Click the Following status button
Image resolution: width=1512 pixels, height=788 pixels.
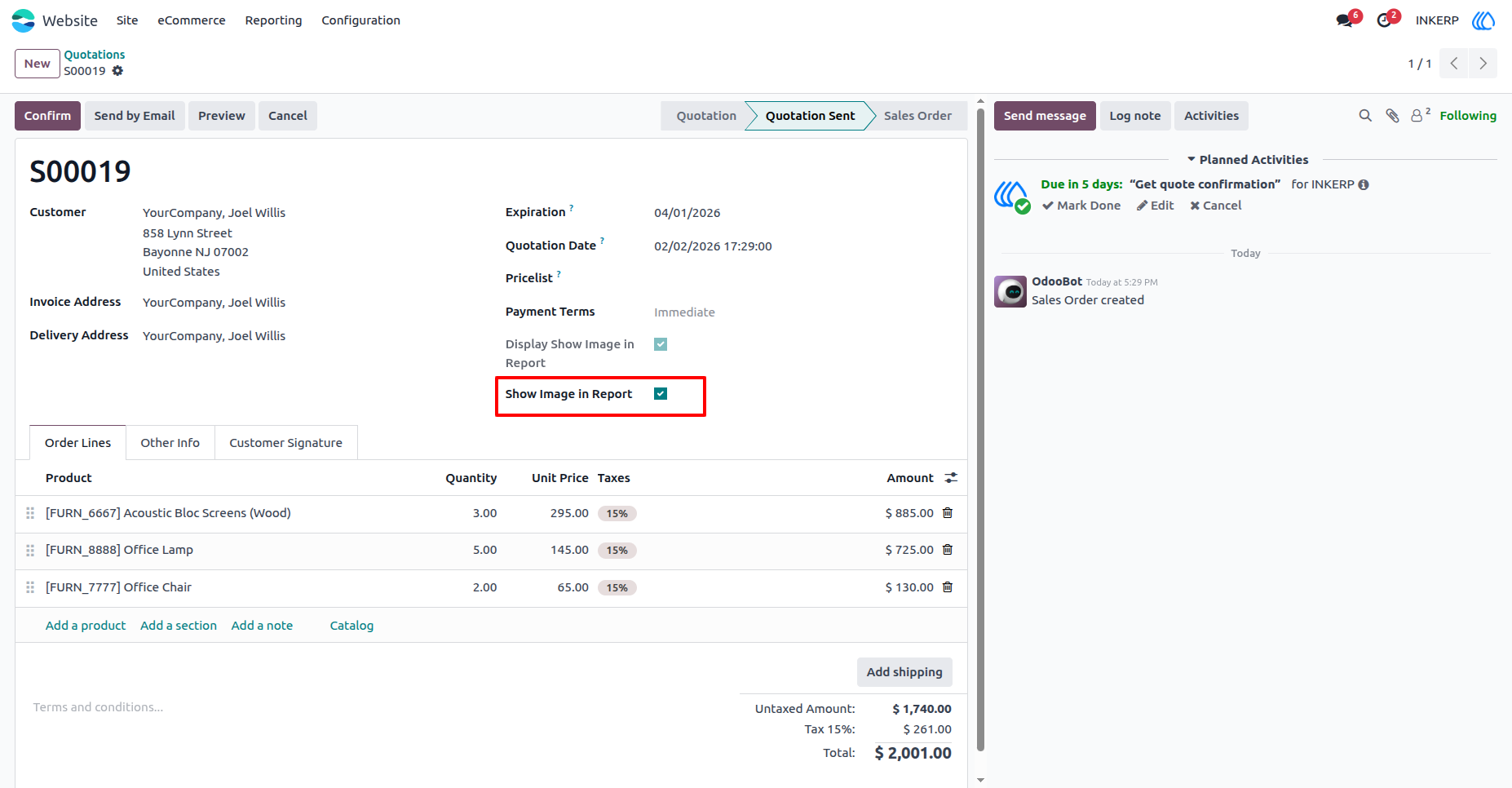[x=1468, y=116]
